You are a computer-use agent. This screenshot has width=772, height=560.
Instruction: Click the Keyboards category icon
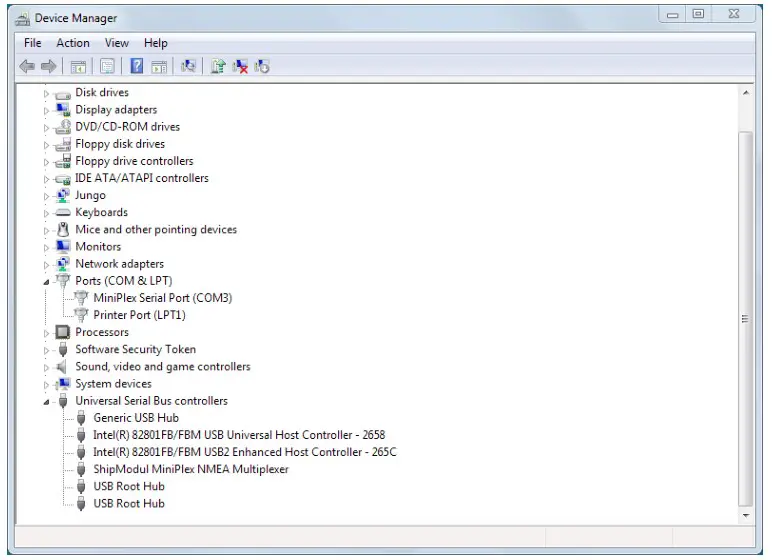point(63,213)
